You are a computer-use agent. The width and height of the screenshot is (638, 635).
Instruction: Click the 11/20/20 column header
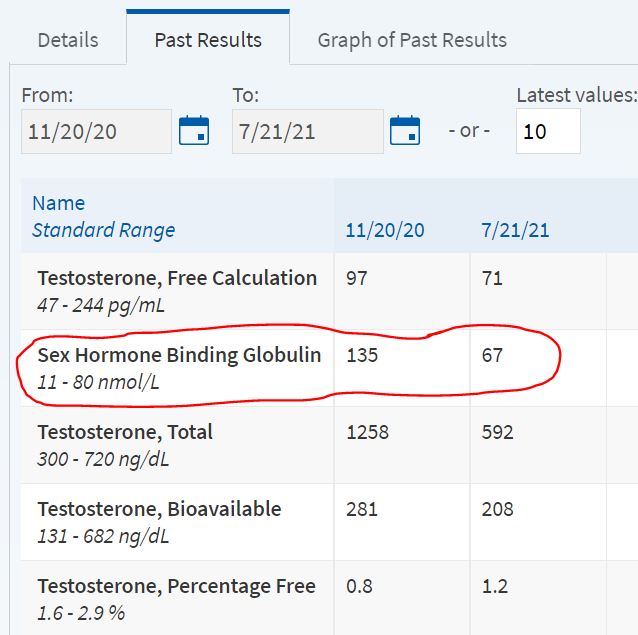click(x=385, y=230)
